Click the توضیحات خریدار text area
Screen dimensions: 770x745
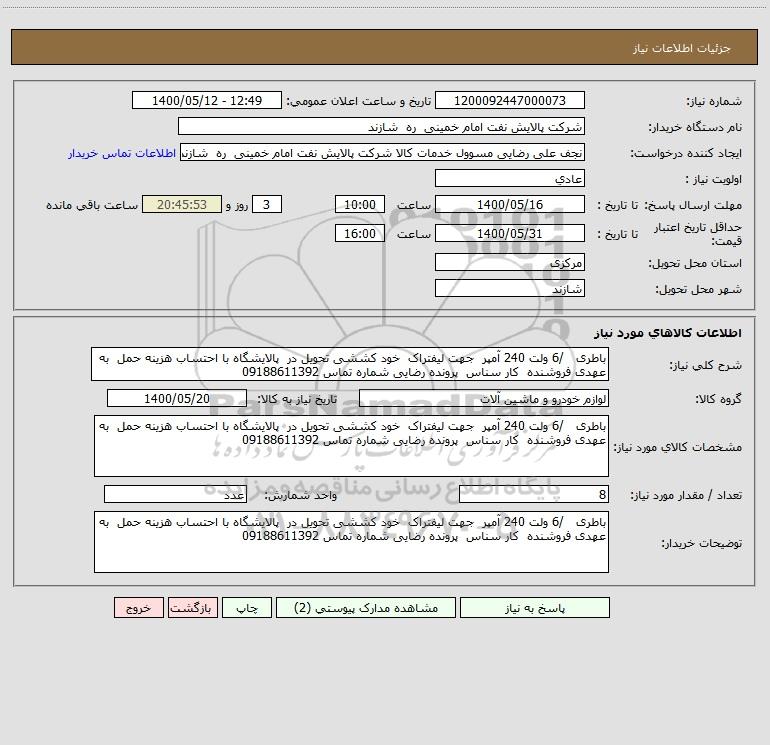[x=350, y=543]
